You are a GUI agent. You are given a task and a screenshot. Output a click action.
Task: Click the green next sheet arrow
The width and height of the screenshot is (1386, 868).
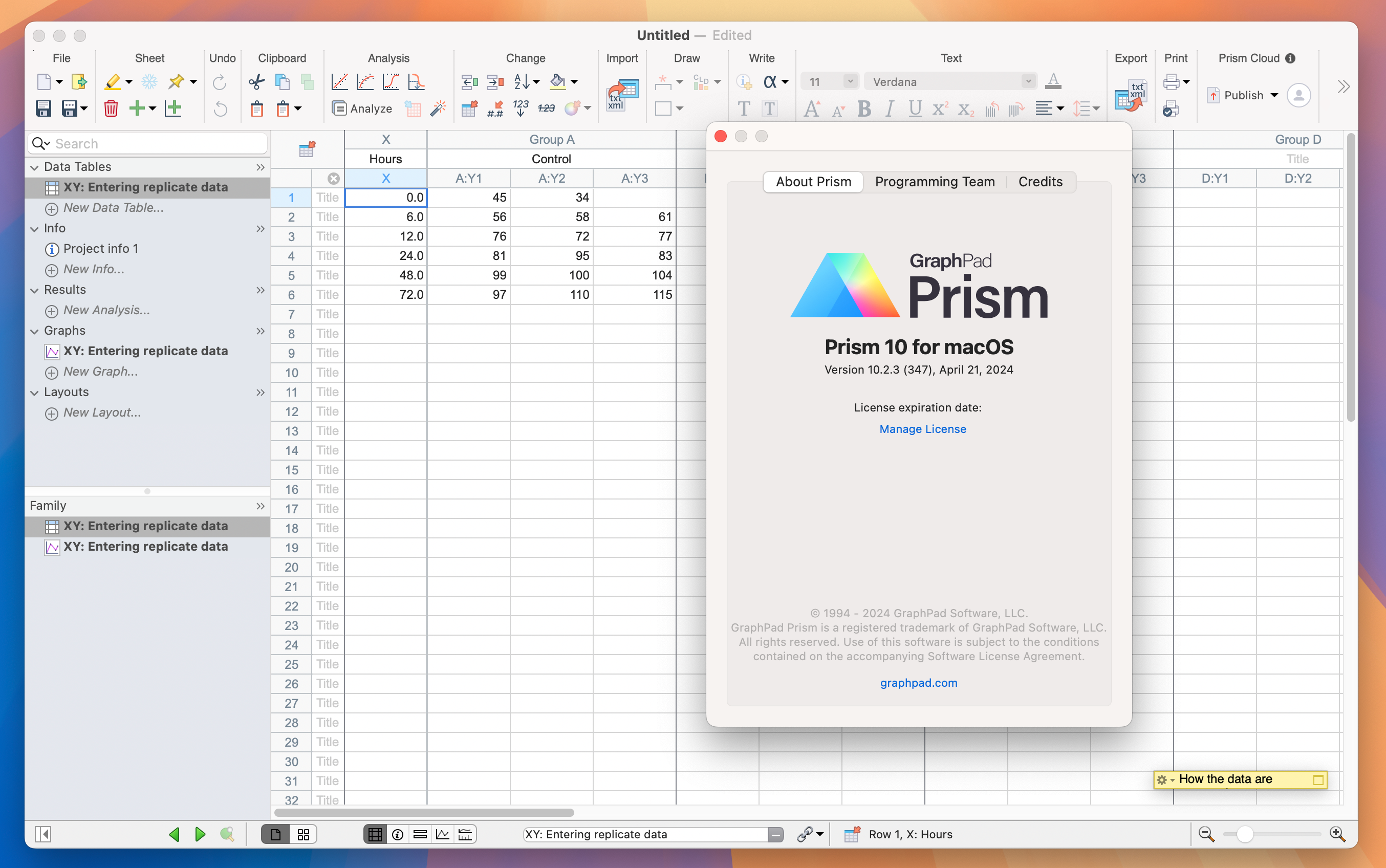(x=200, y=834)
